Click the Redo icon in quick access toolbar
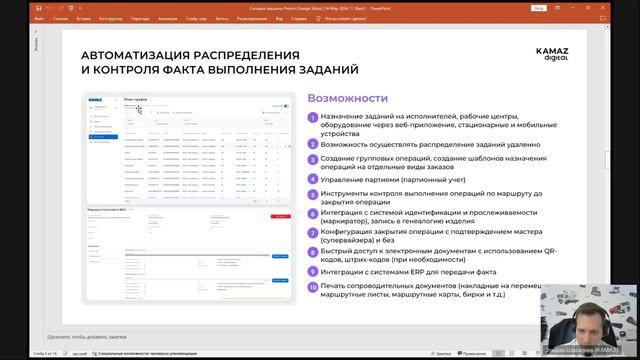 60,8
